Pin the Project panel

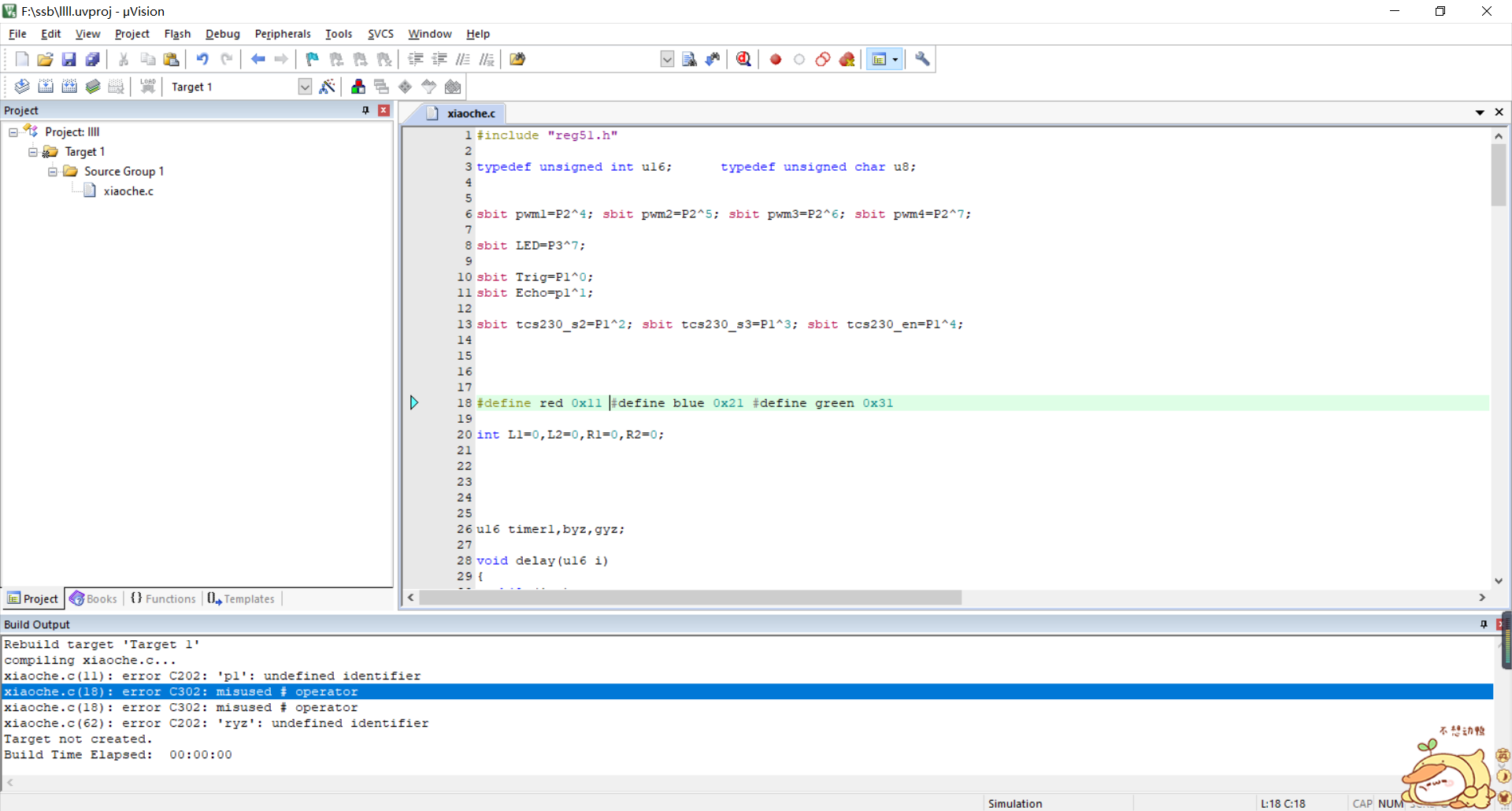[x=365, y=110]
